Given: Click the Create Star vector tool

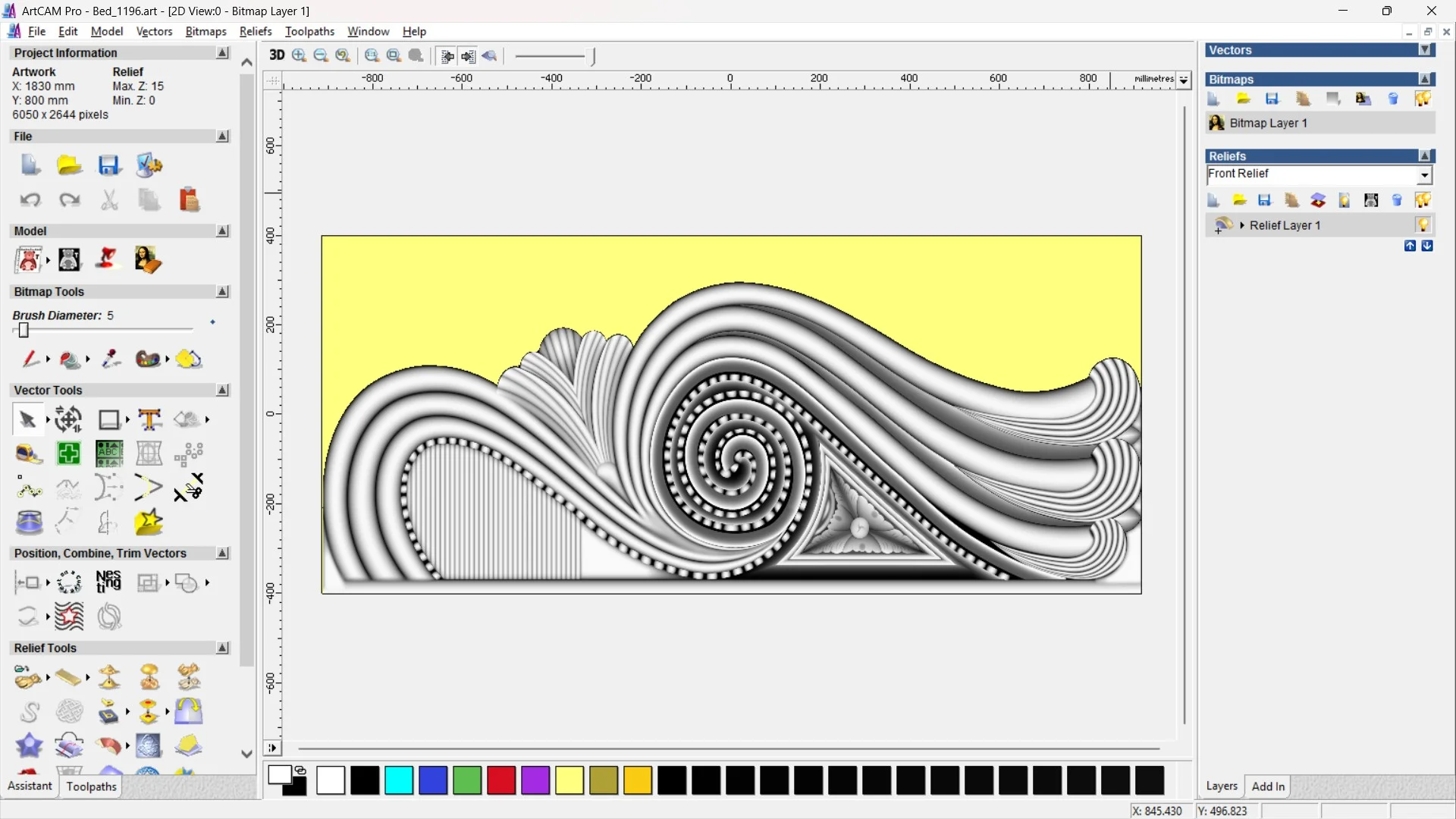Looking at the screenshot, I should (149, 522).
